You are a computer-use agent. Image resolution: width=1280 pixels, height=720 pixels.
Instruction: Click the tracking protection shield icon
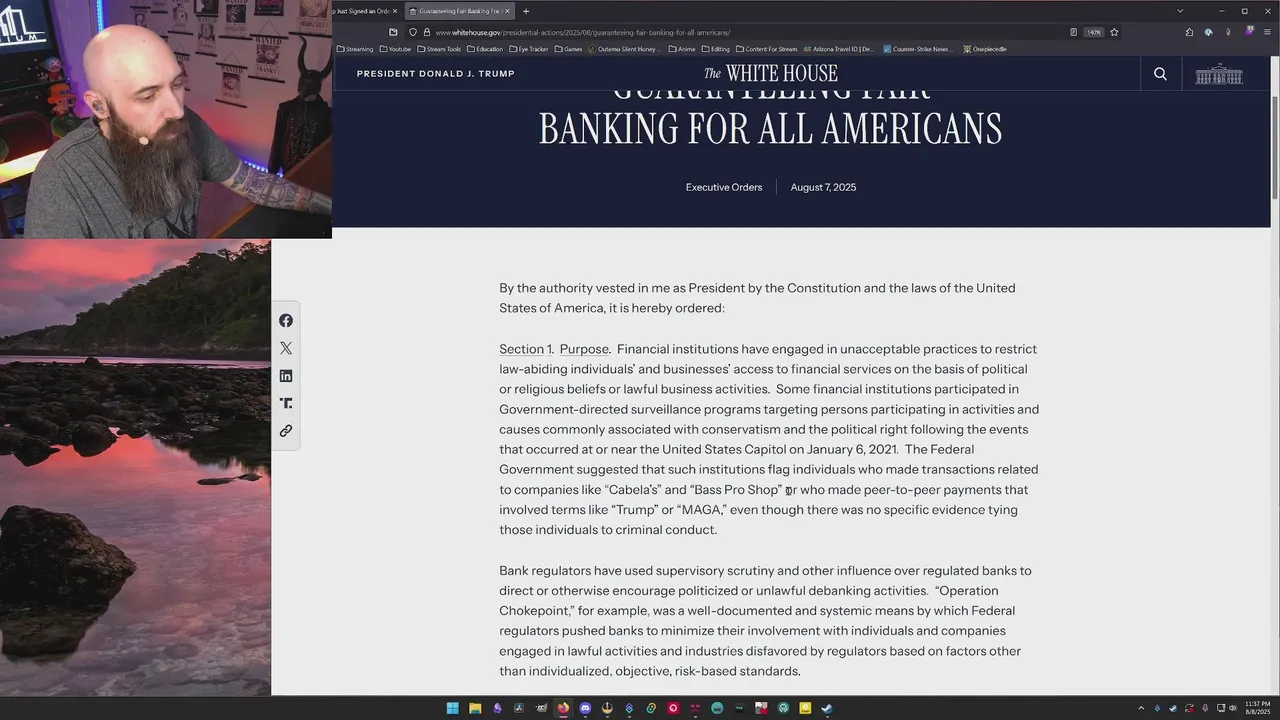pyautogui.click(x=413, y=32)
